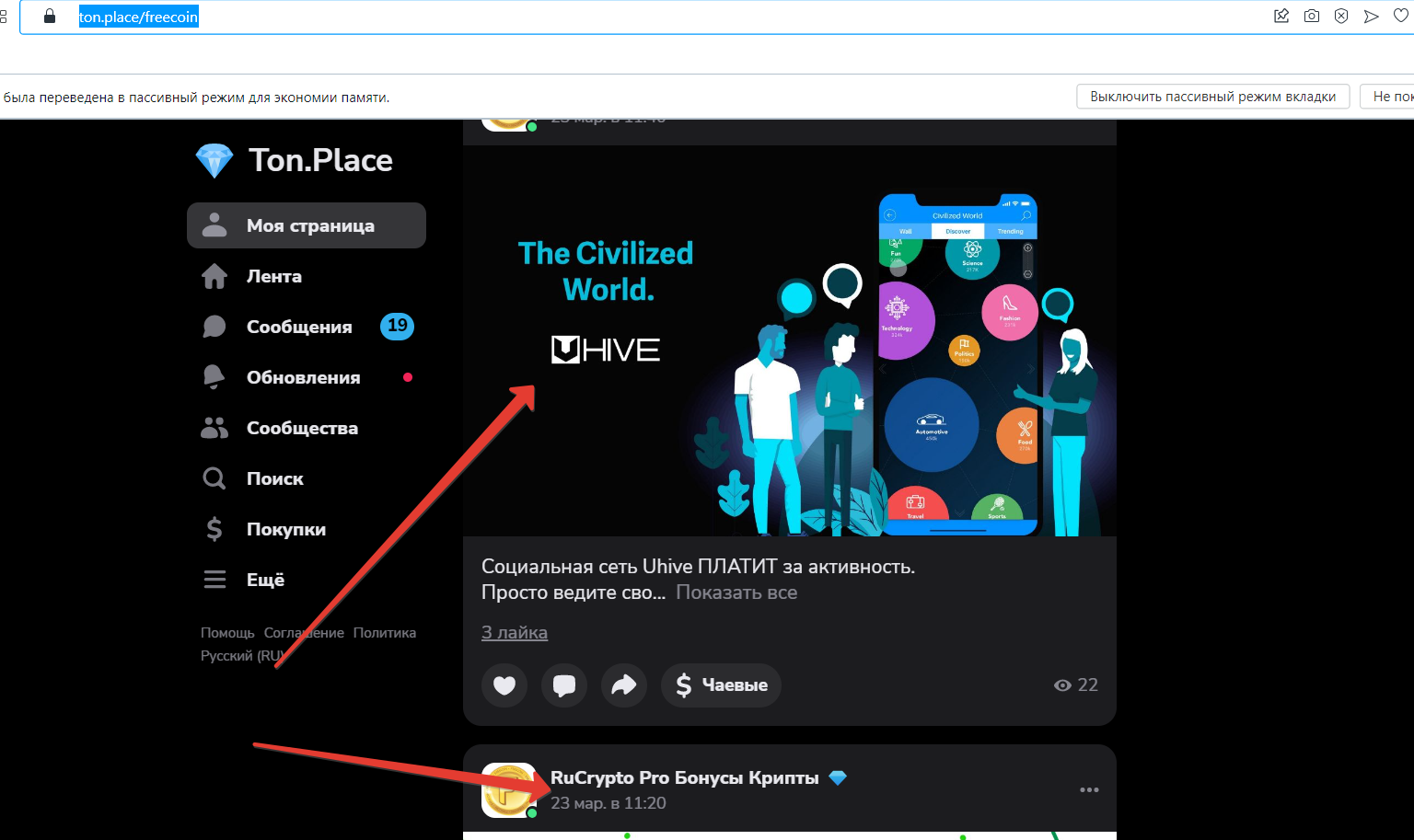
Task: Click 'Выключить пассивный режим вкладки' button
Action: 1213,97
